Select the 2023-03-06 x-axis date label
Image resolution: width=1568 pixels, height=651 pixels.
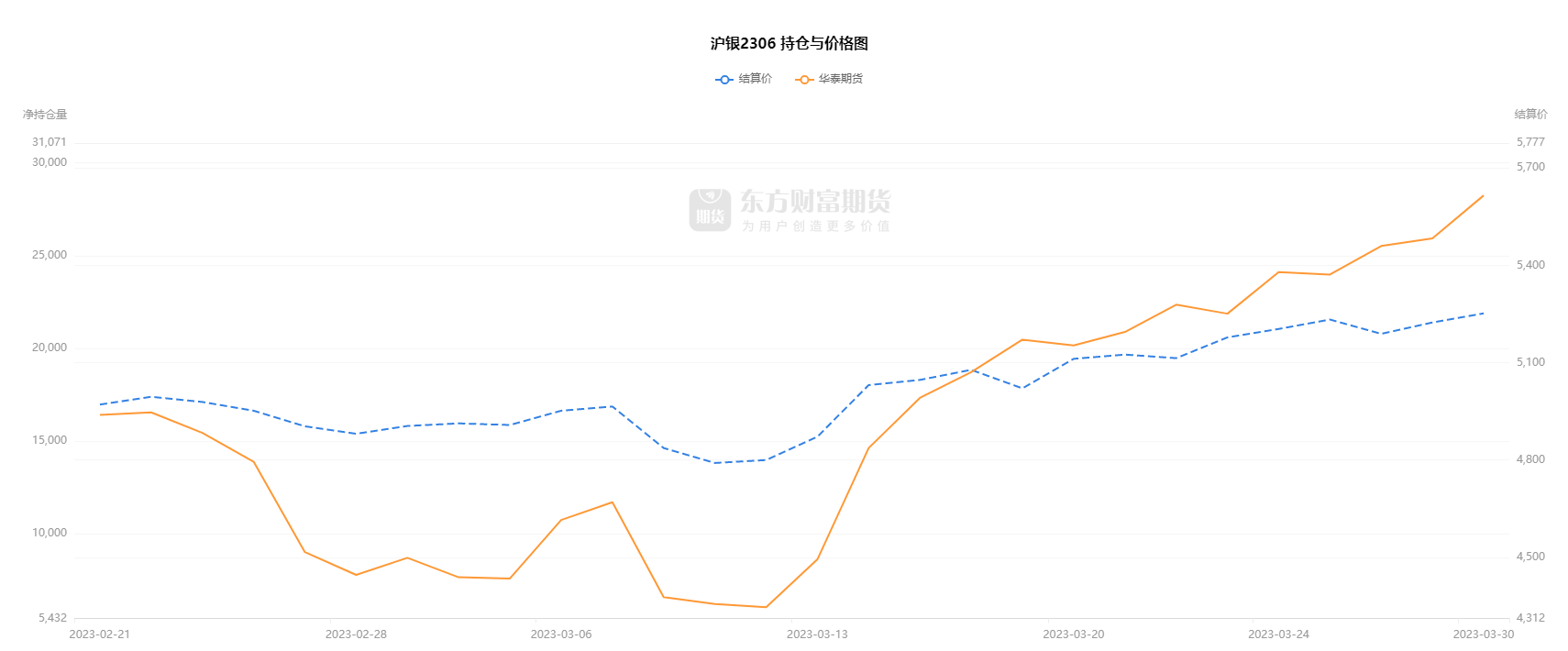pos(561,634)
